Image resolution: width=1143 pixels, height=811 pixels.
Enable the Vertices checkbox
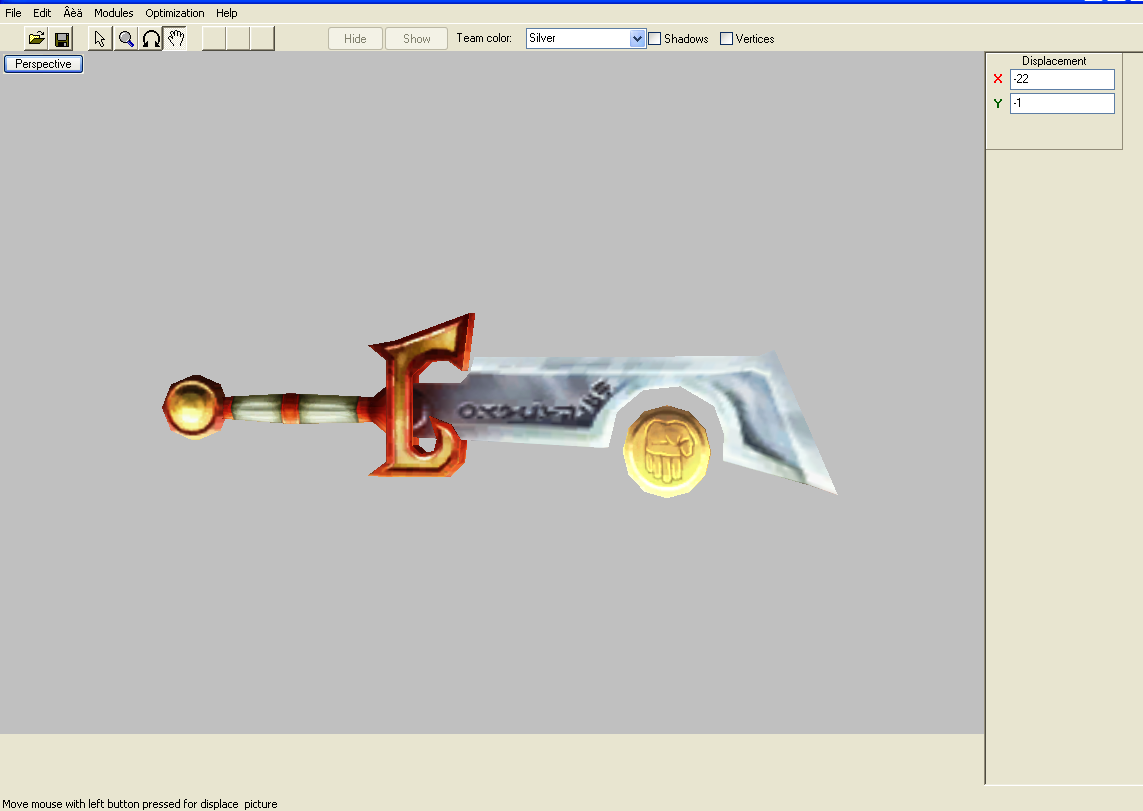(726, 39)
